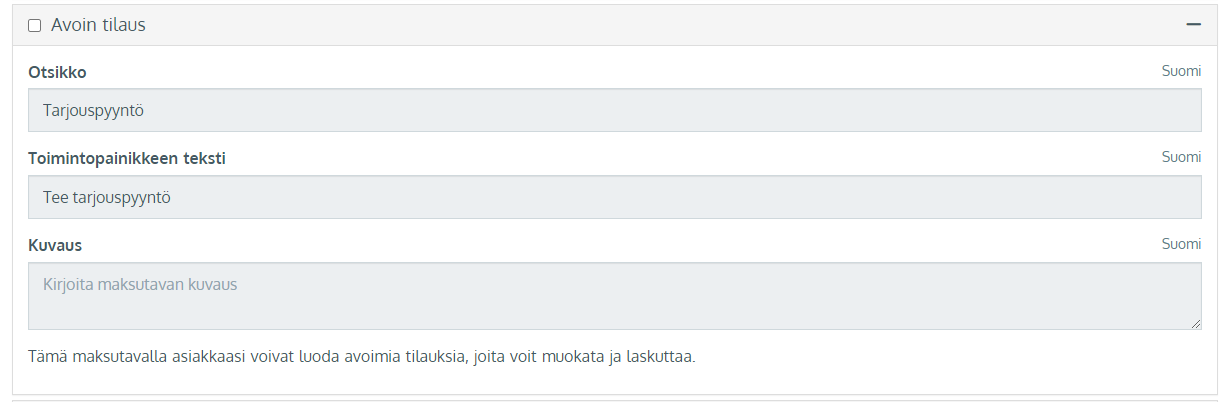Click the Toimintopainikkeen teksti label
Viewport: 1223px width, 402px height.
127,159
